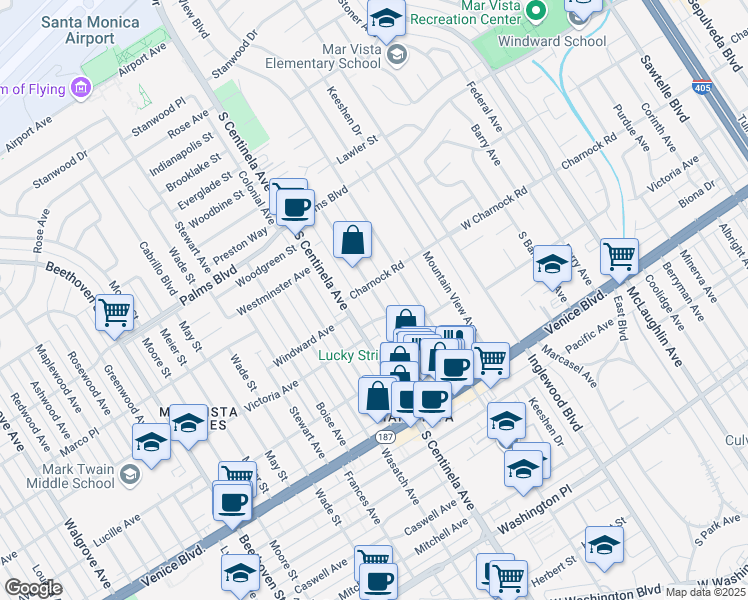Click the route 187 shield on Venice Blvd
The image size is (748, 600).
coord(384,437)
